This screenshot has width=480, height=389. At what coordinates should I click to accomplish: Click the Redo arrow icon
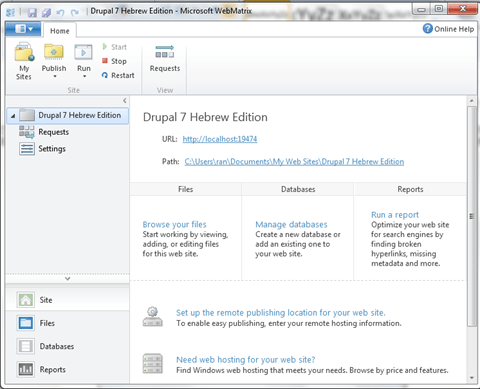75,12
